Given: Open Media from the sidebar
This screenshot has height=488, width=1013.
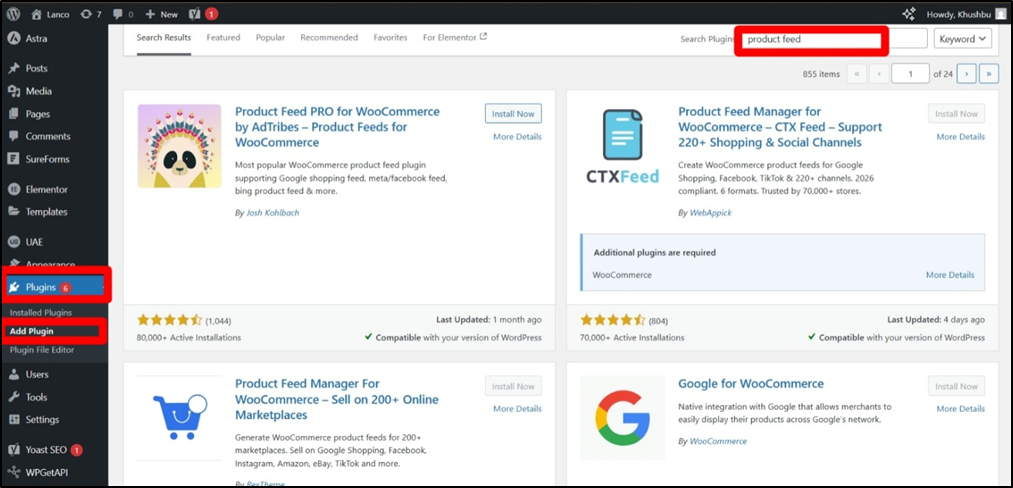Looking at the screenshot, I should click(38, 91).
